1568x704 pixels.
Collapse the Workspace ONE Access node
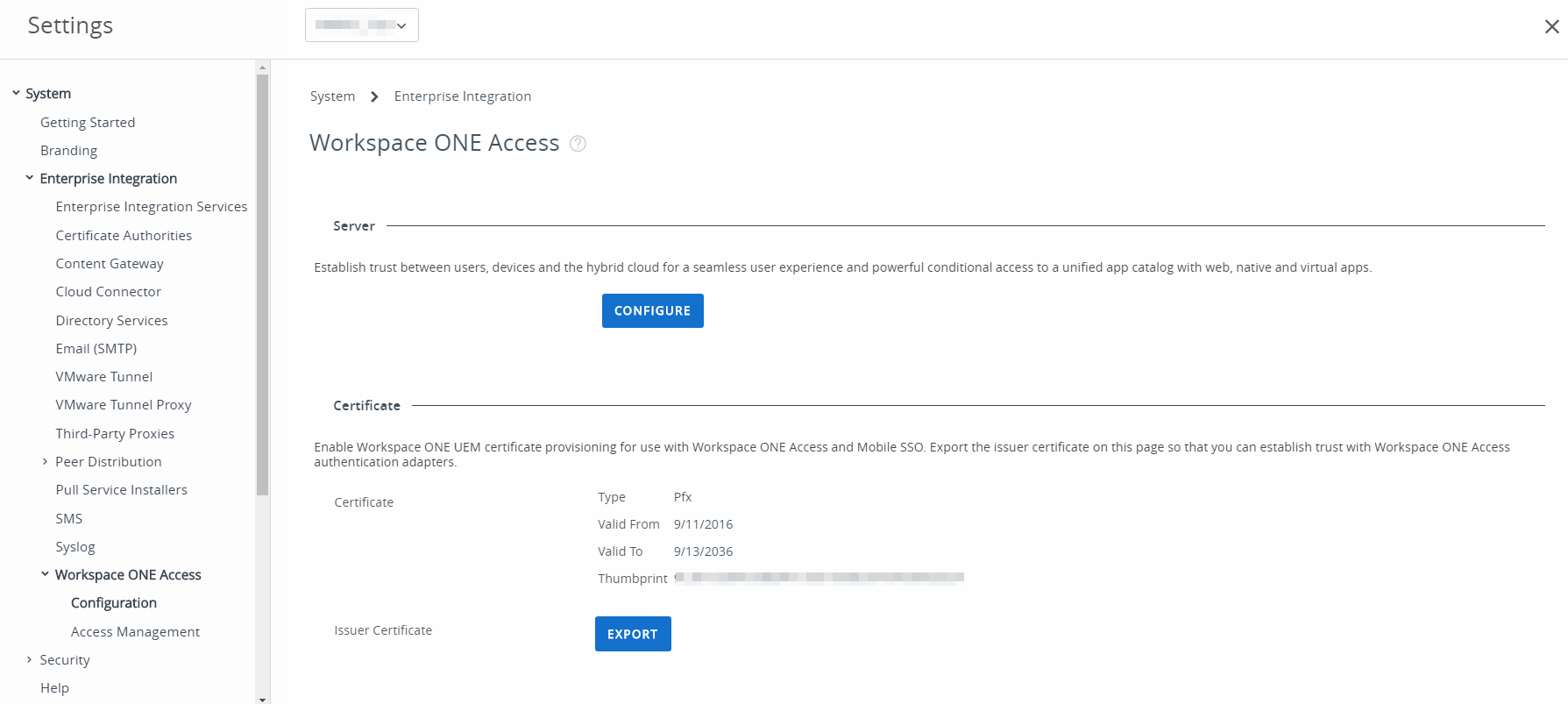point(45,574)
